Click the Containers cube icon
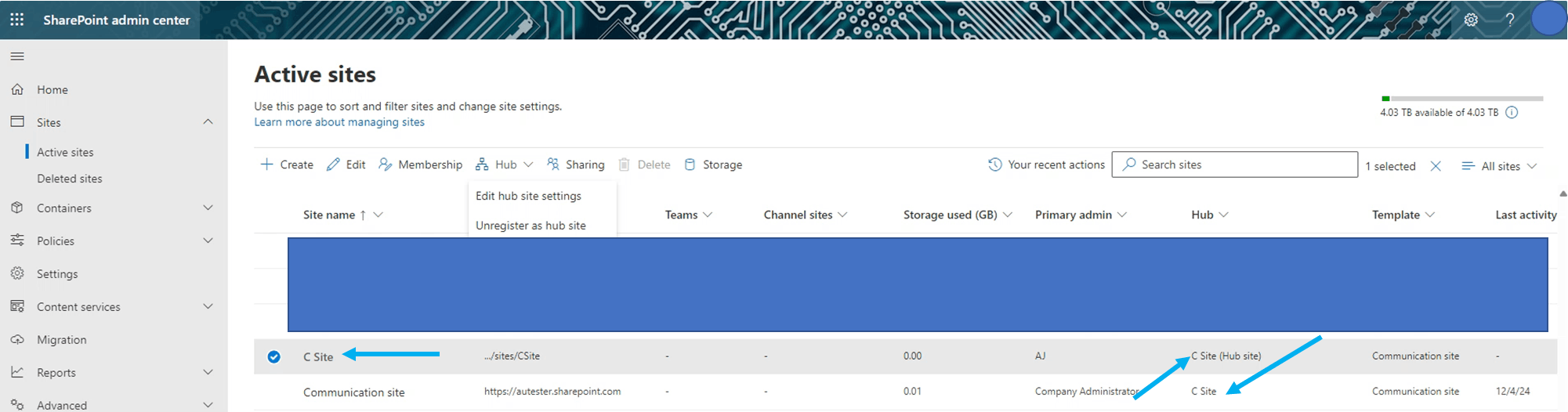The width and height of the screenshot is (1568, 412). point(17,208)
